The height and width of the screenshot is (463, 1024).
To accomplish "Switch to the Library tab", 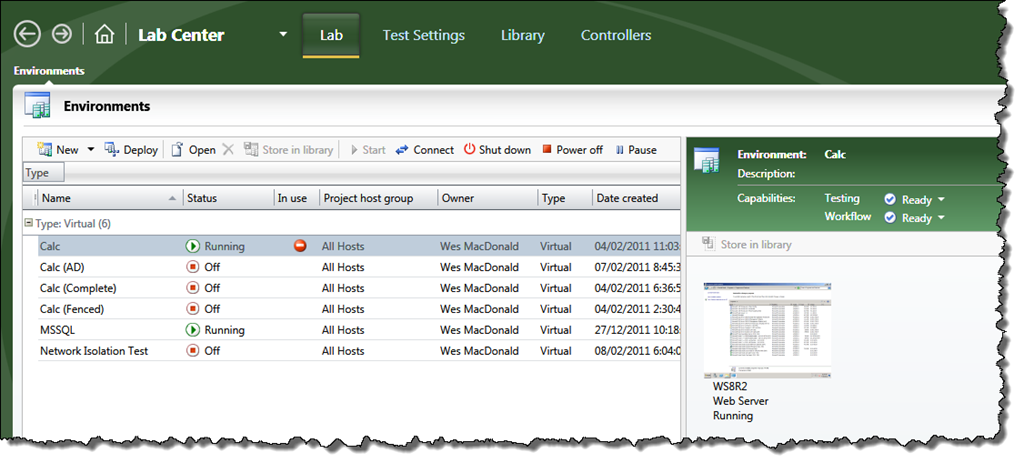I will pyautogui.click(x=522, y=35).
